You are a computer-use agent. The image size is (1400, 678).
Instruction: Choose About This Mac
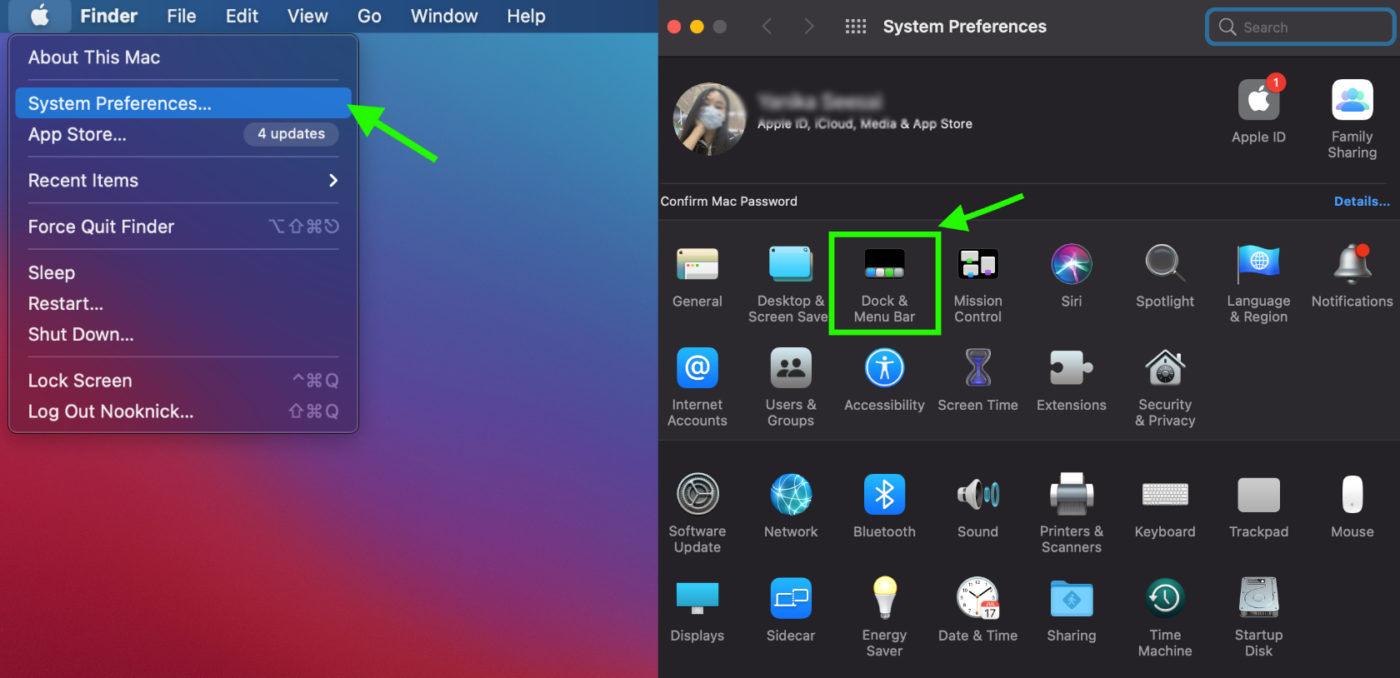click(x=94, y=58)
